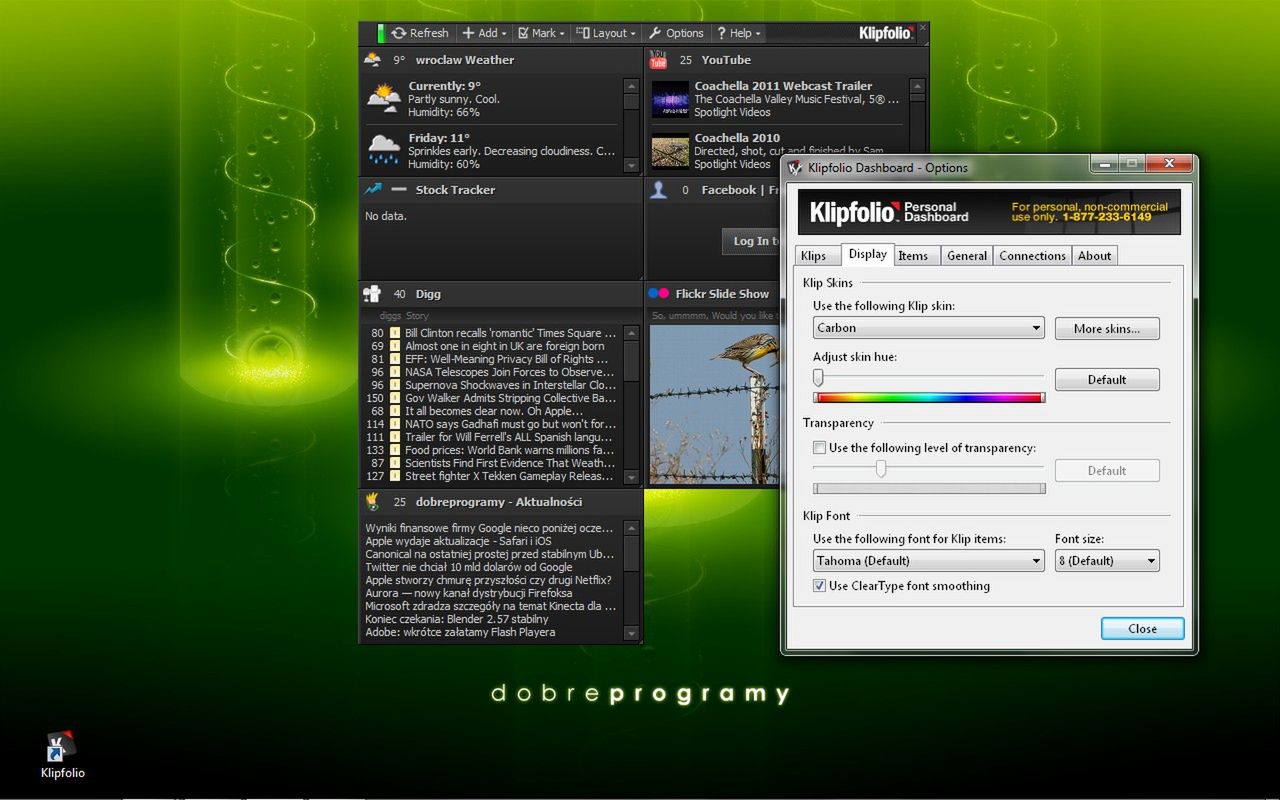Select the Display tab
Viewport: 1280px width, 800px height.
[868, 254]
